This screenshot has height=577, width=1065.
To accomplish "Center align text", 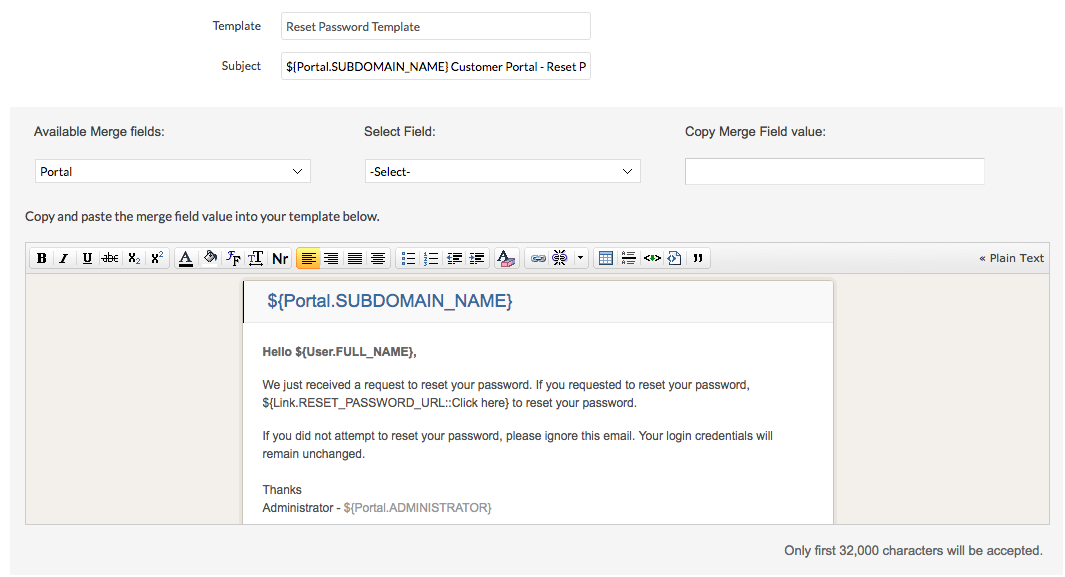I will coord(378,258).
